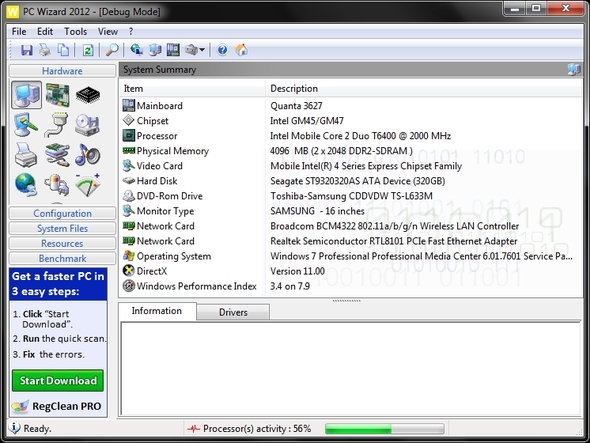Expand the Resources category

coord(62,244)
